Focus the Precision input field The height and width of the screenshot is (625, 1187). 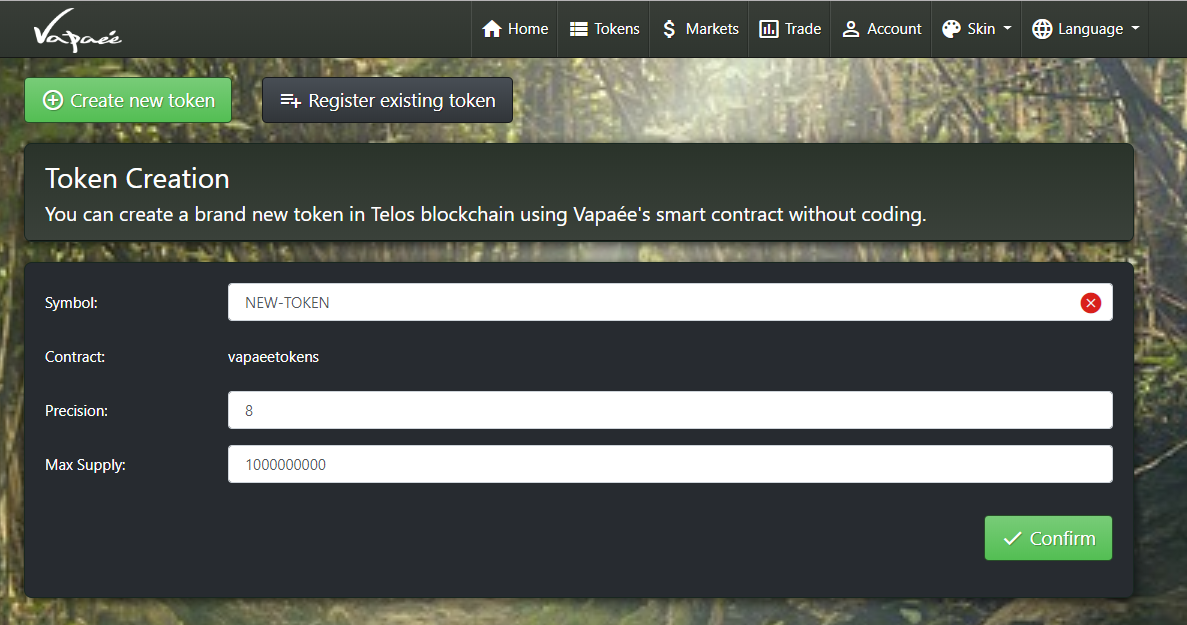click(670, 410)
